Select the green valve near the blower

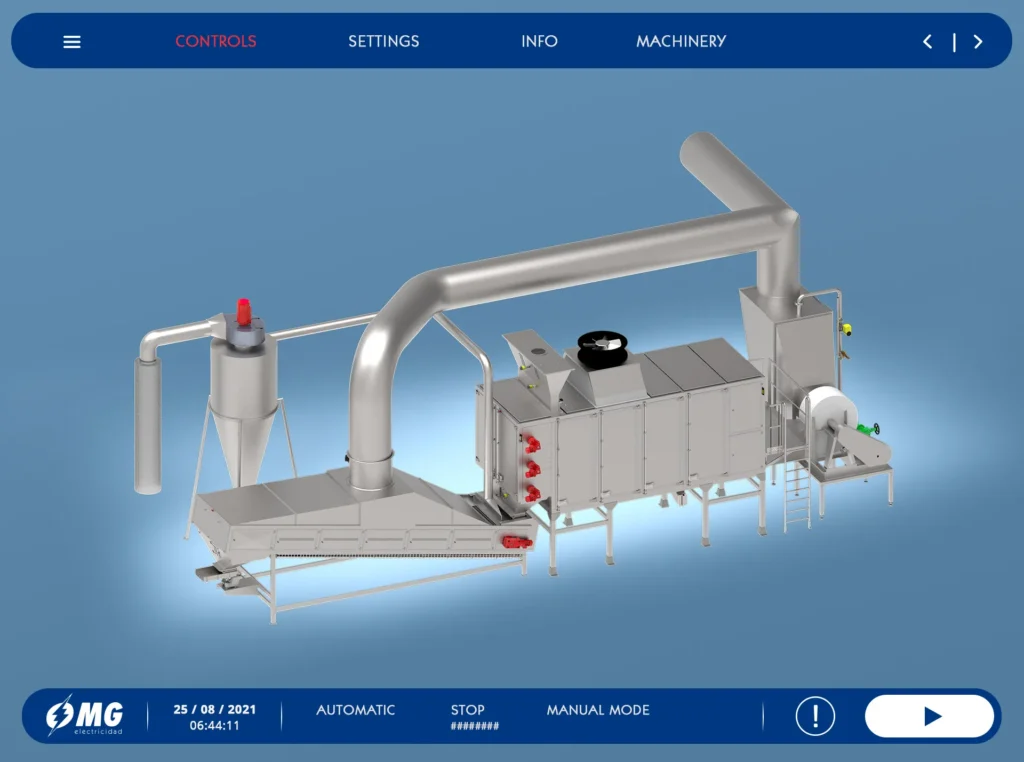coord(868,429)
